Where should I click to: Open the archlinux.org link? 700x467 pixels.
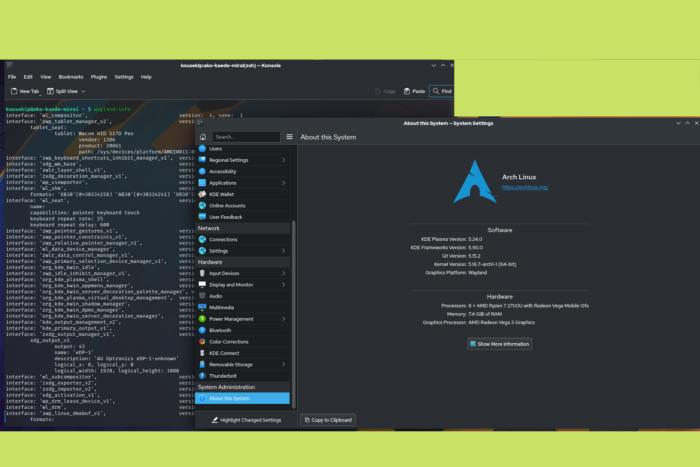pyautogui.click(x=525, y=188)
